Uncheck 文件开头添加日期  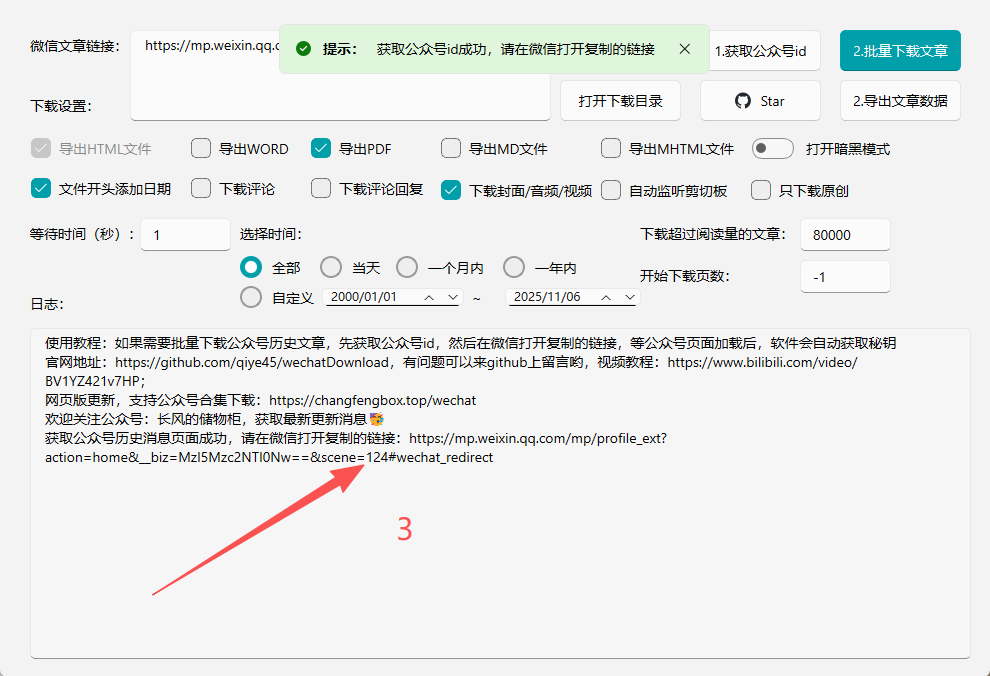(41, 190)
